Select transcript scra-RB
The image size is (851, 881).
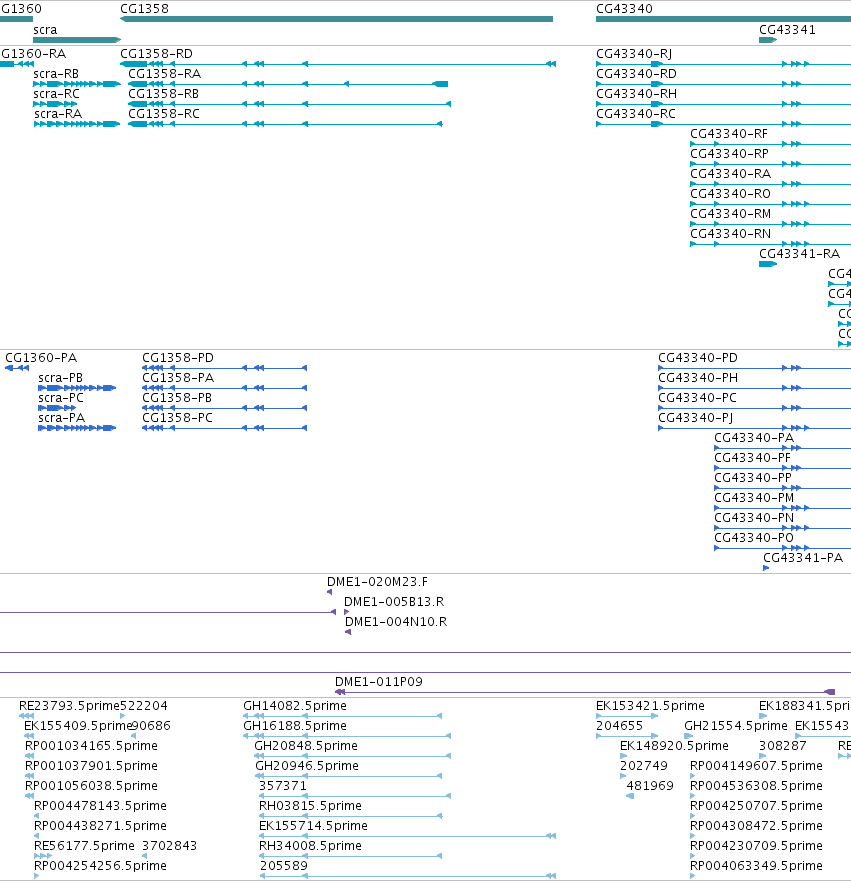[x=56, y=74]
